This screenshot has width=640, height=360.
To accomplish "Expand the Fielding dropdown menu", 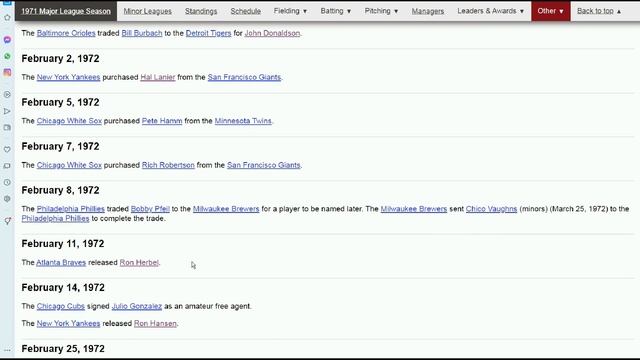I will click(x=290, y=11).
